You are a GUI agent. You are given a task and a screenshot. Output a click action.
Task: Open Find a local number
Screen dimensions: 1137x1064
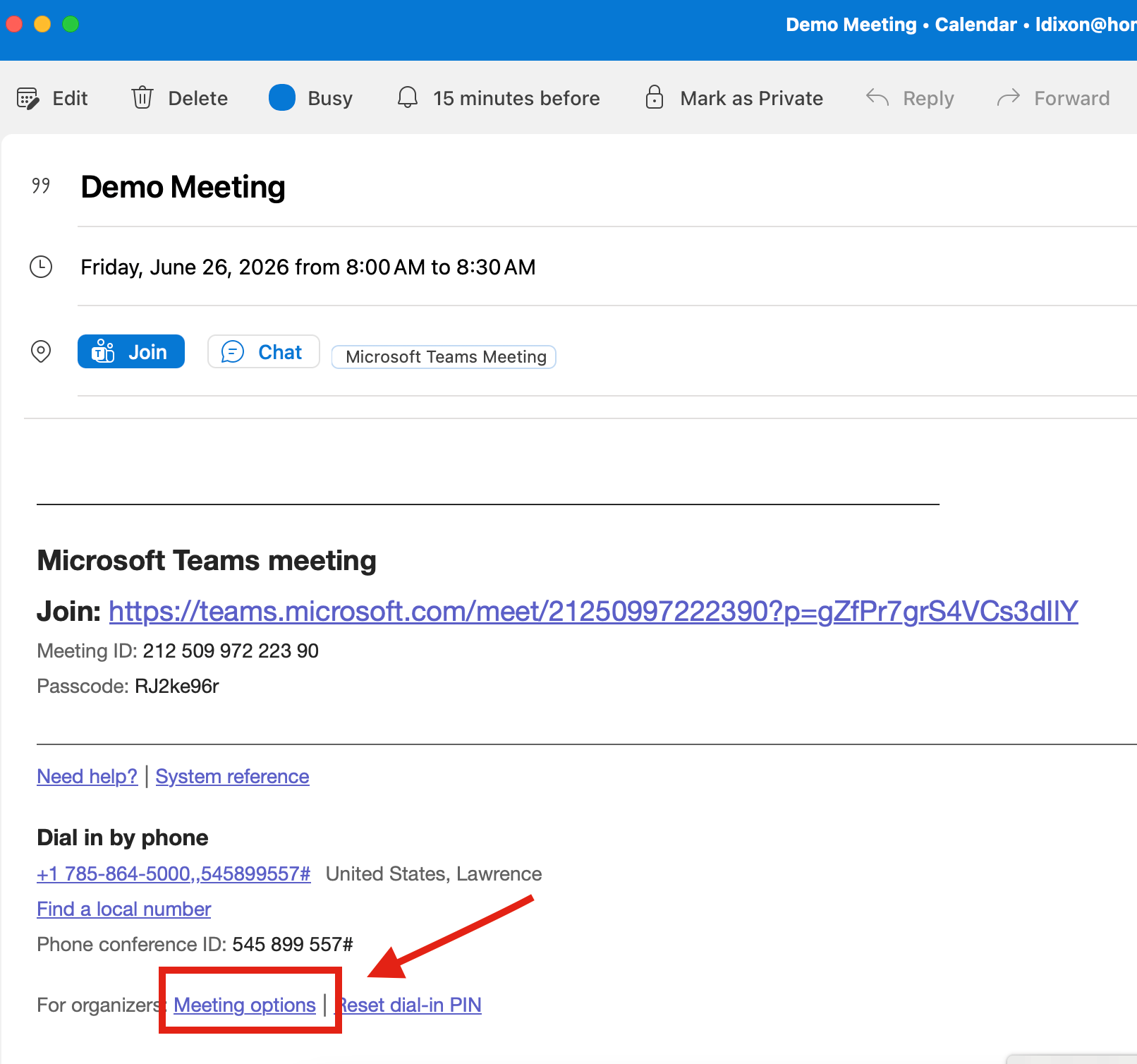(123, 909)
